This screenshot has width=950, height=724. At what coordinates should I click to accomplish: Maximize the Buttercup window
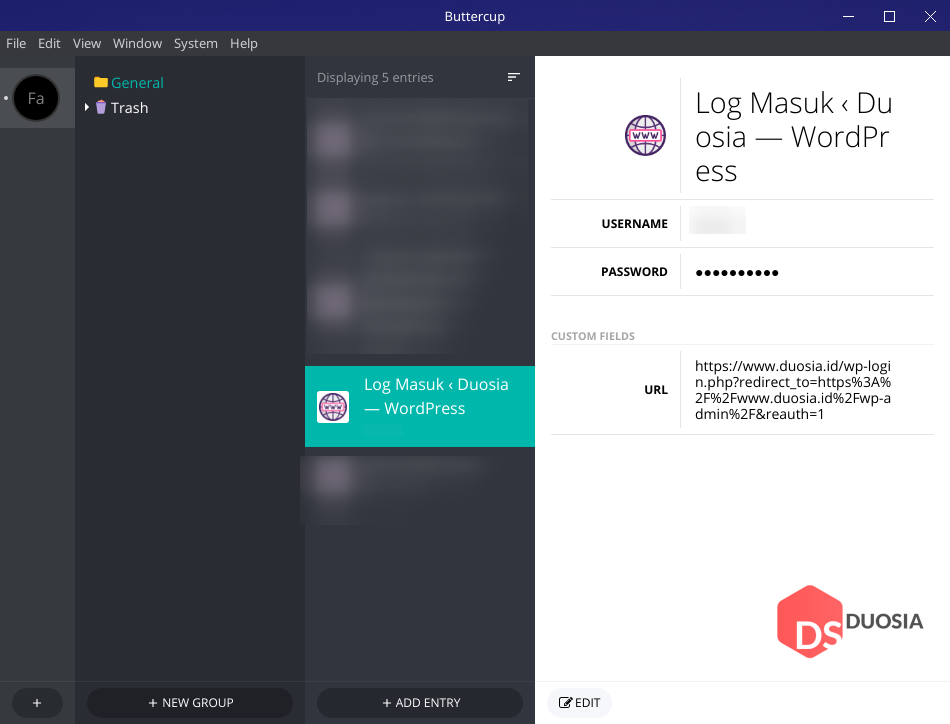[x=889, y=16]
